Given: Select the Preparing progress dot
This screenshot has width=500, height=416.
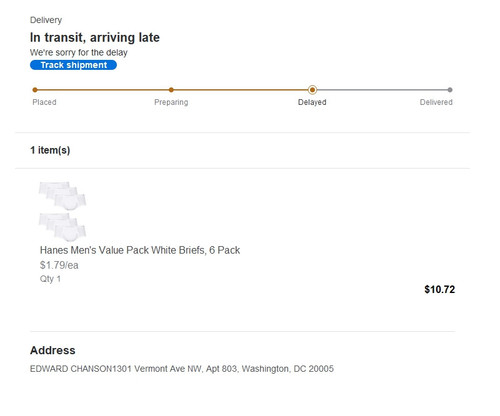Looking at the screenshot, I should tap(171, 90).
